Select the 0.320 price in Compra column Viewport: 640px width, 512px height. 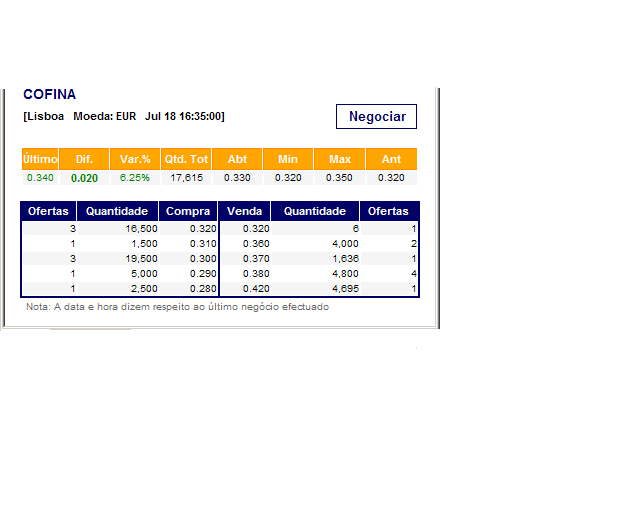tap(203, 229)
